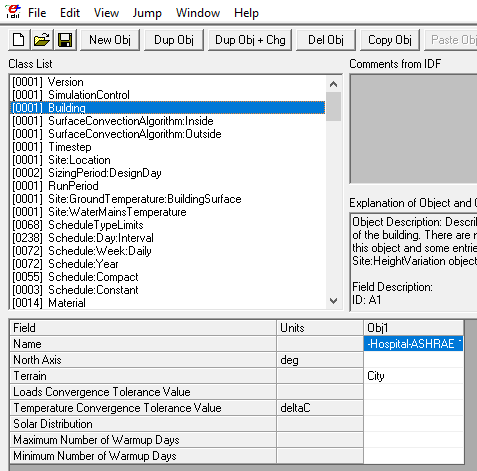Click the Units column header
This screenshot has height=471, width=477.
[320, 328]
